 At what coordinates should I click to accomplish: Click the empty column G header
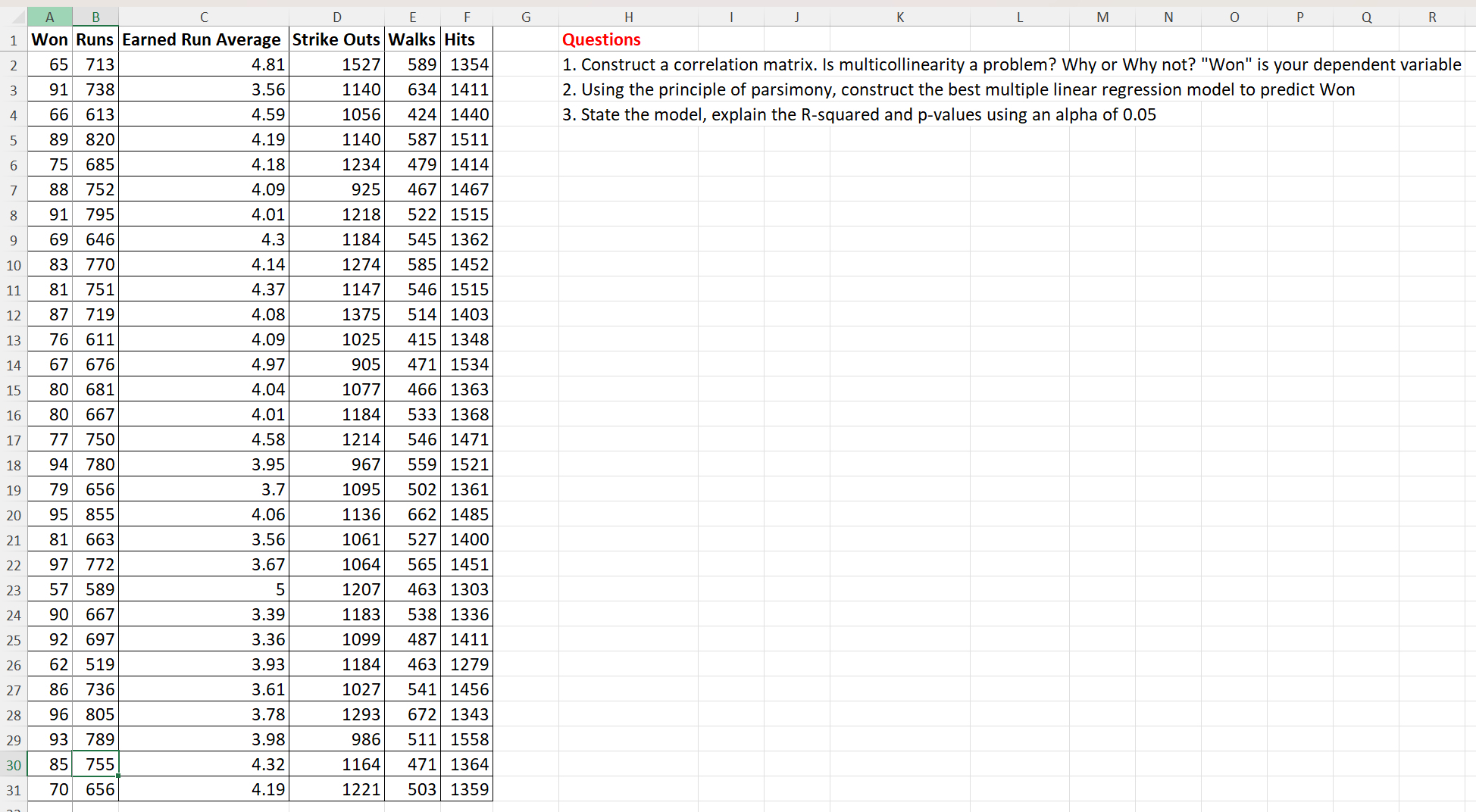[526, 17]
